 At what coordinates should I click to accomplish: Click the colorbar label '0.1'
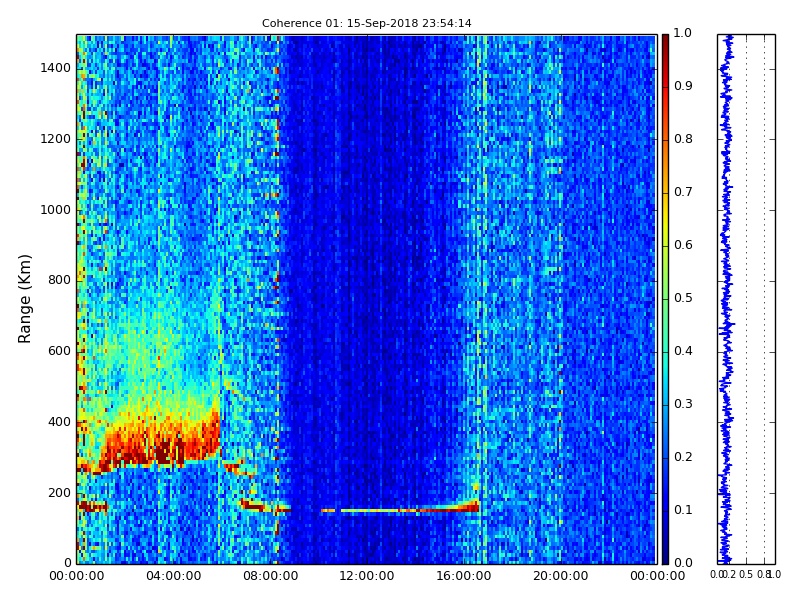(683, 510)
